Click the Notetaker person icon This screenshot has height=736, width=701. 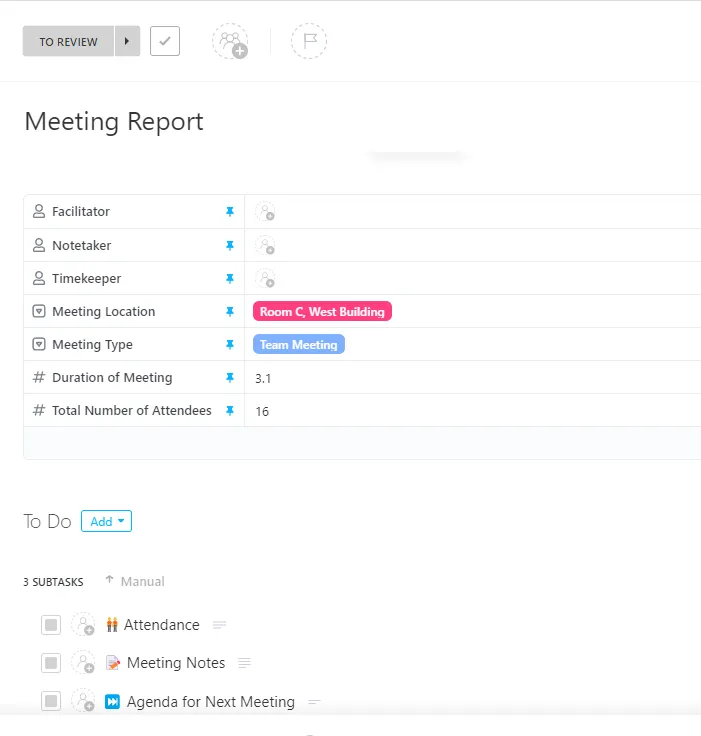(39, 245)
